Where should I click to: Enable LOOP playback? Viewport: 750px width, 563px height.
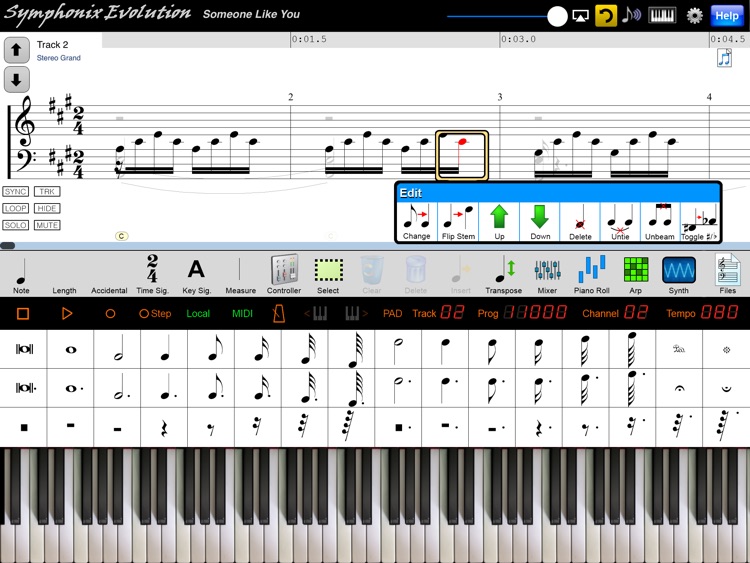(15, 209)
